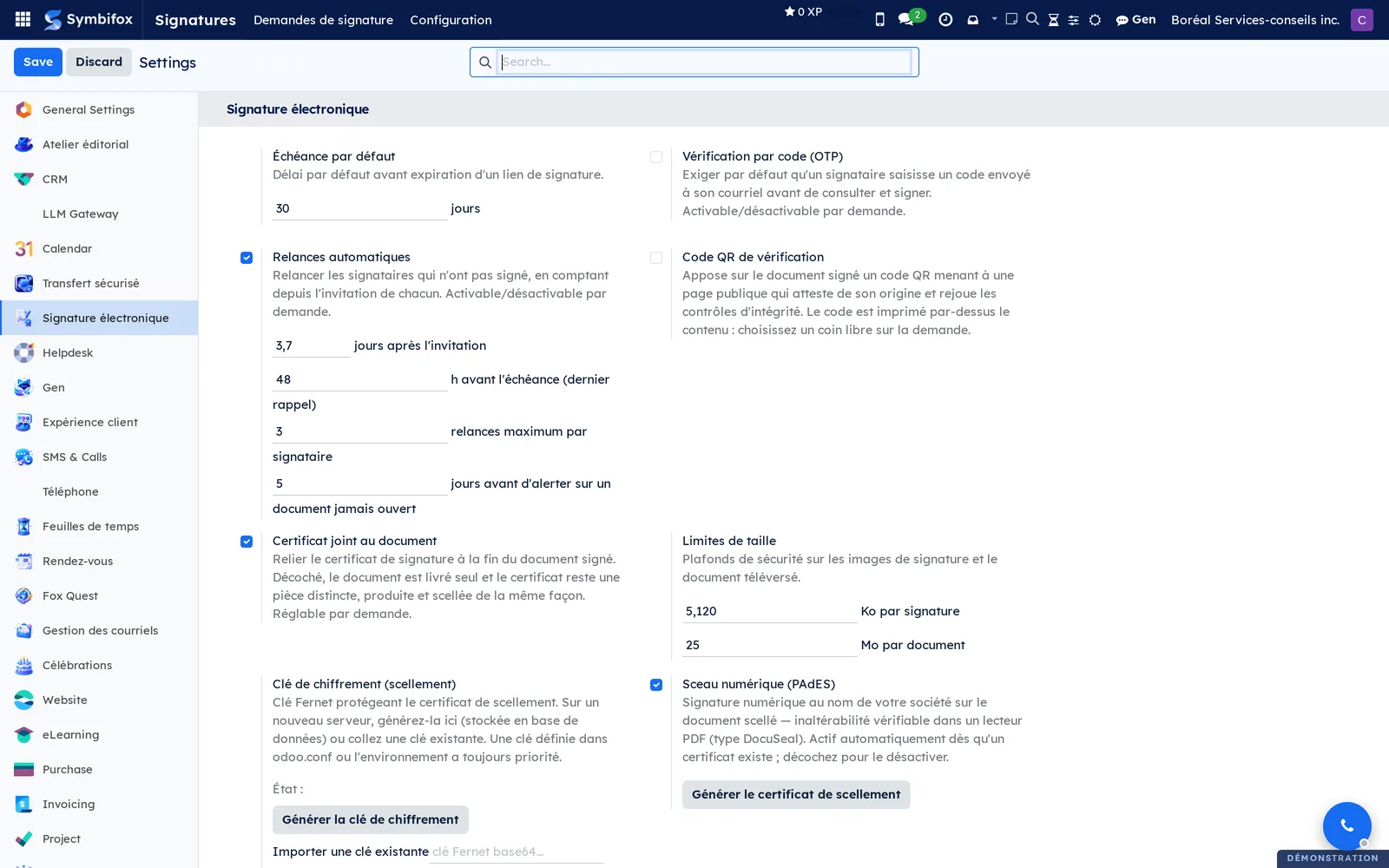Open Demandes de signature menu
This screenshot has width=1389, height=868.
tap(323, 19)
